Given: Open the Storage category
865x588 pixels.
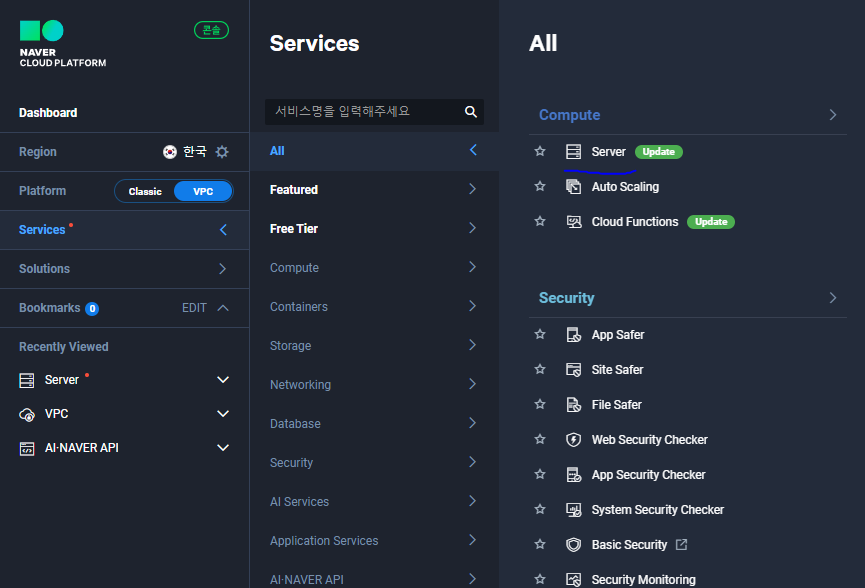Looking at the screenshot, I should tap(374, 346).
